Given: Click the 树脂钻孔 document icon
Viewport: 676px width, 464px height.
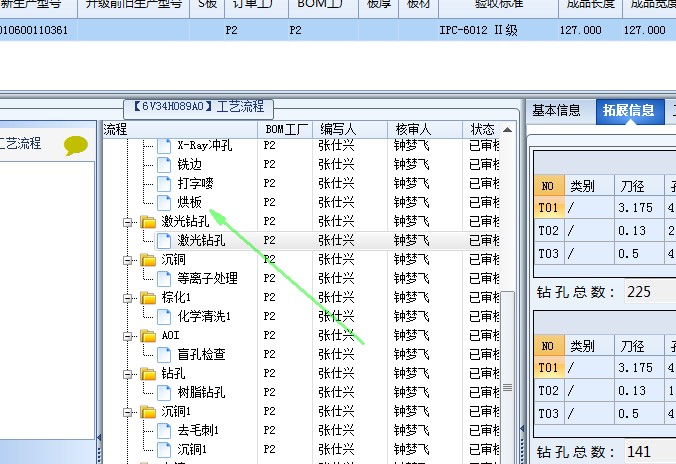Looking at the screenshot, I should (x=164, y=392).
